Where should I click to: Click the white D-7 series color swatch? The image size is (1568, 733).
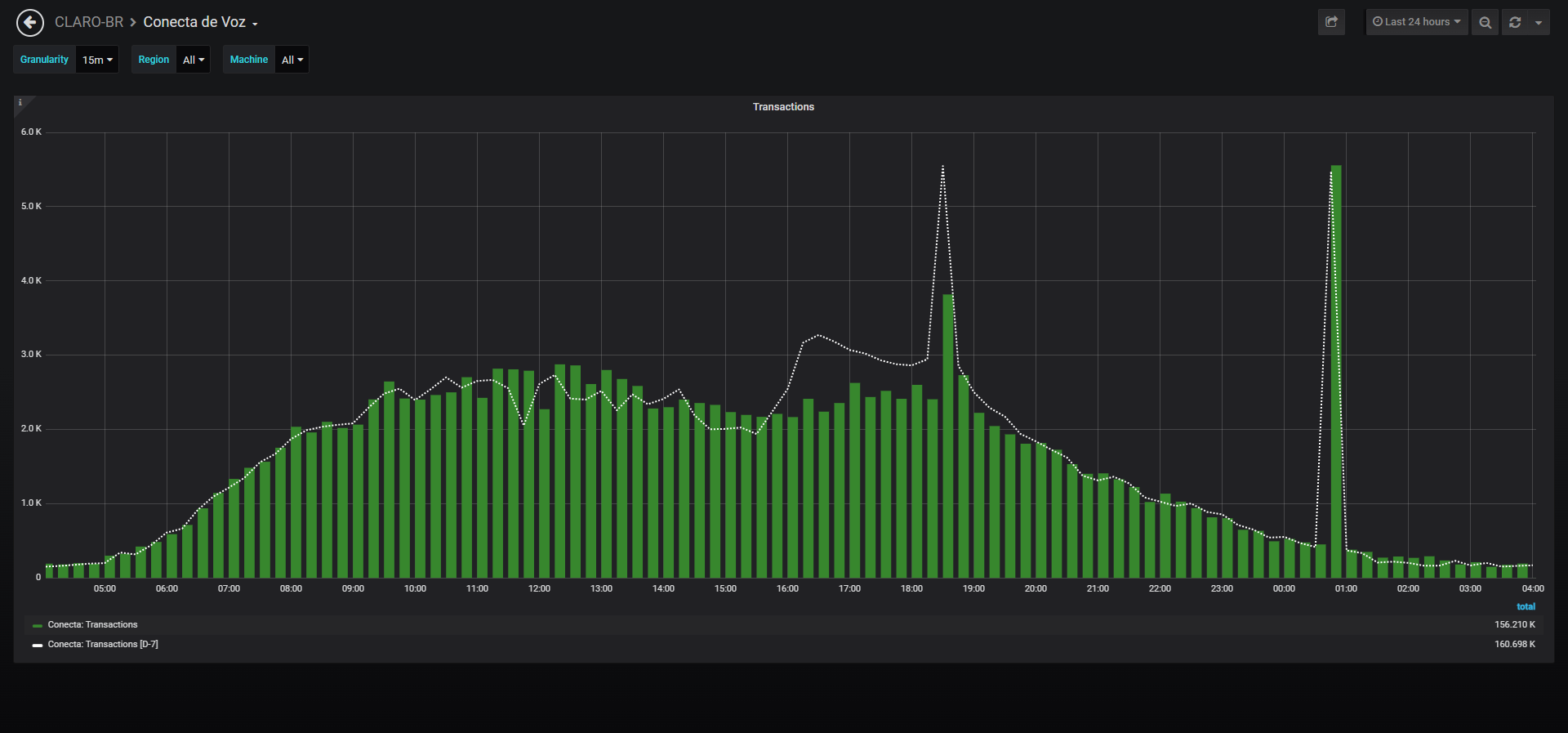coord(38,646)
